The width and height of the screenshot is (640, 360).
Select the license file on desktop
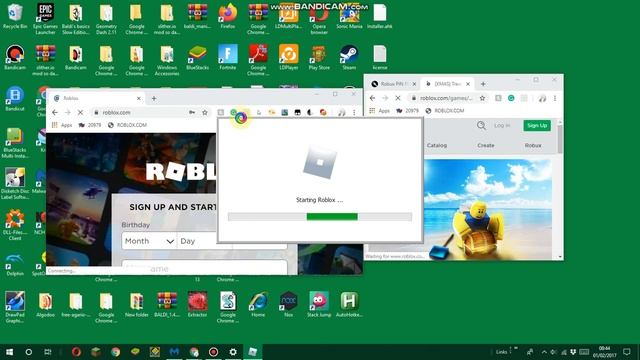380,57
